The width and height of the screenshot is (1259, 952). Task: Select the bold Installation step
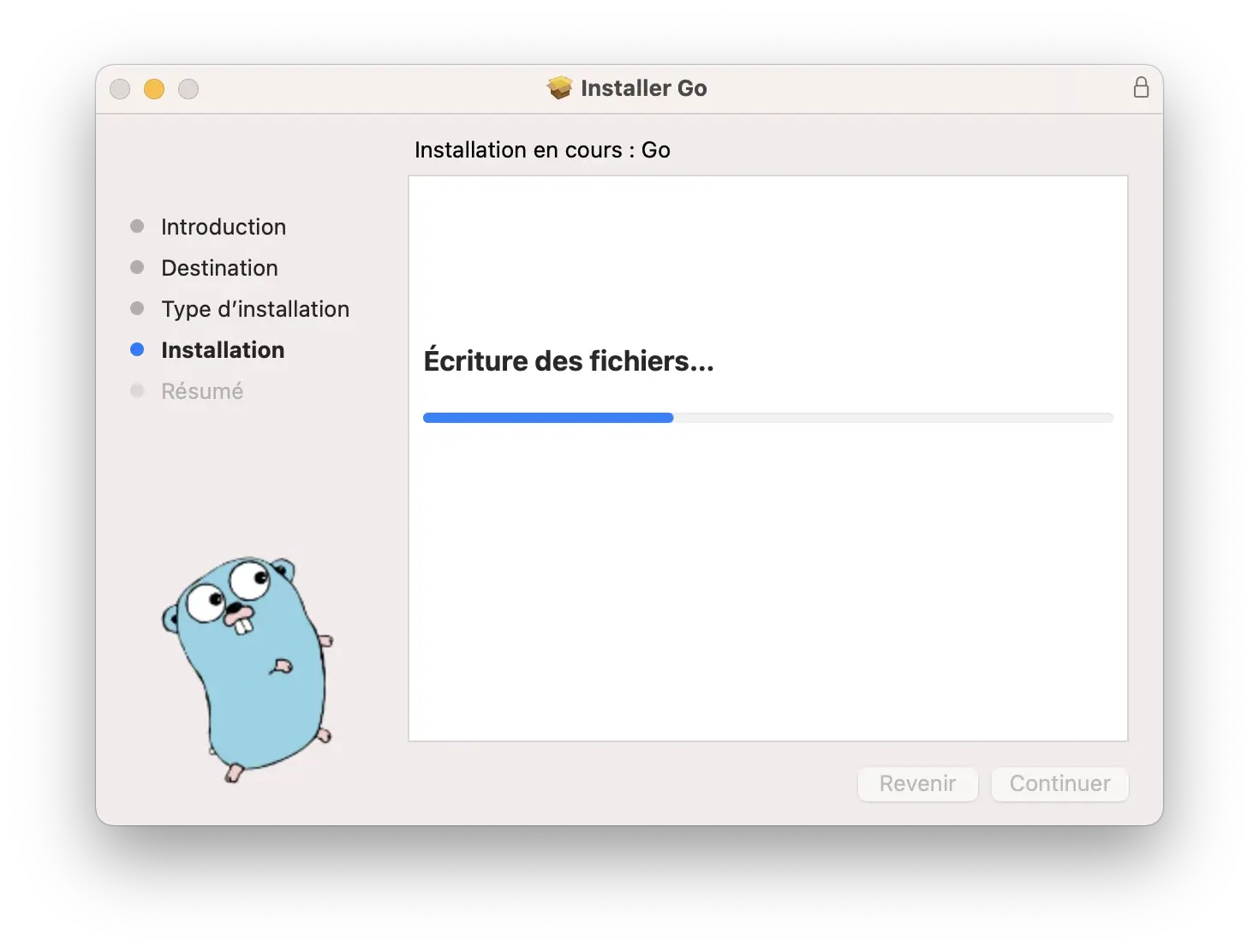point(223,350)
